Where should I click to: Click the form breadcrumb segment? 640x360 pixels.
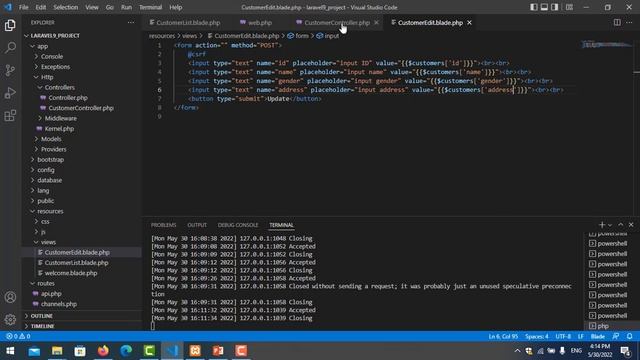(302, 36)
